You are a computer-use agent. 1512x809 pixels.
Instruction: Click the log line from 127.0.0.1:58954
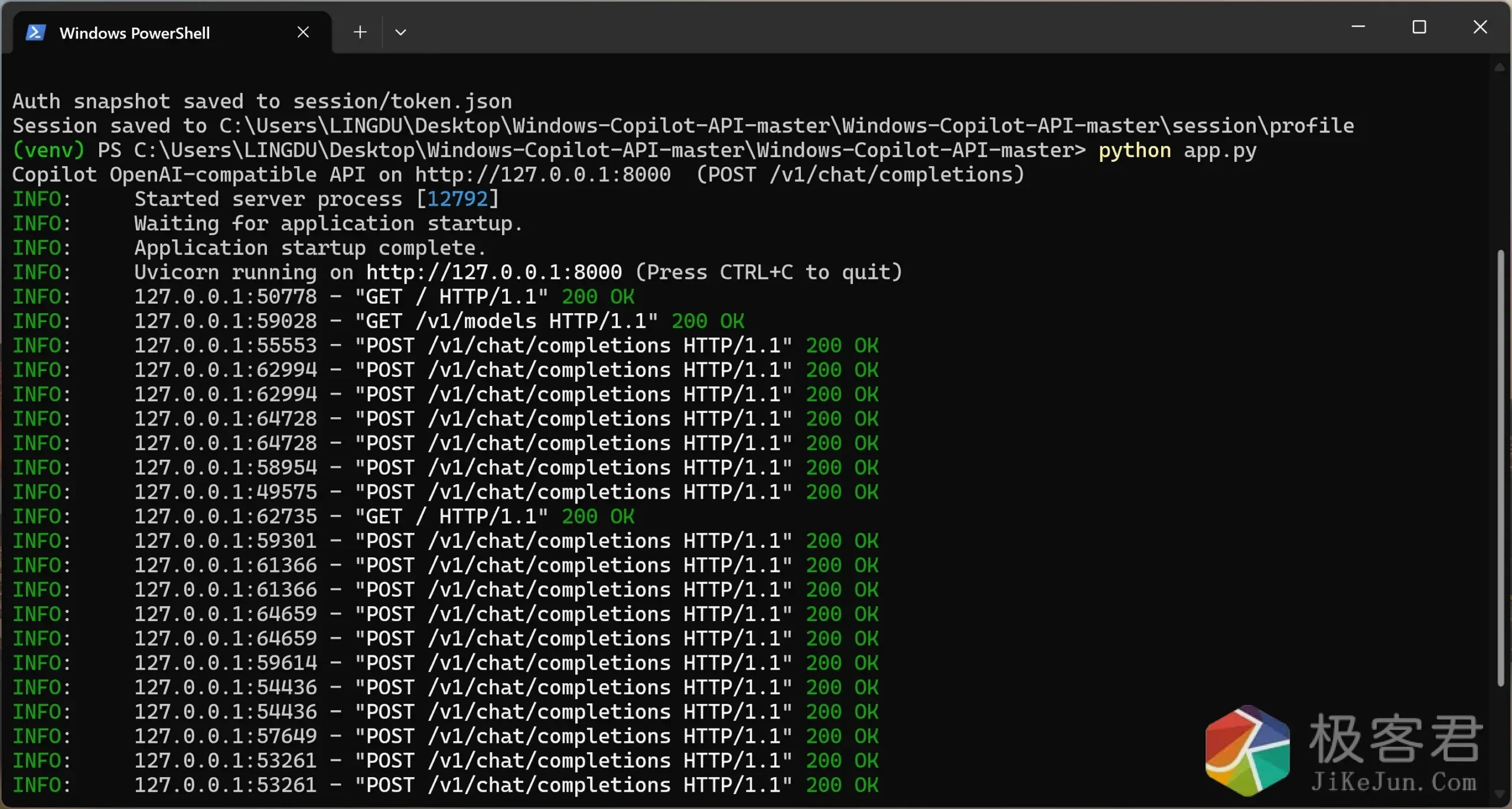(x=446, y=468)
